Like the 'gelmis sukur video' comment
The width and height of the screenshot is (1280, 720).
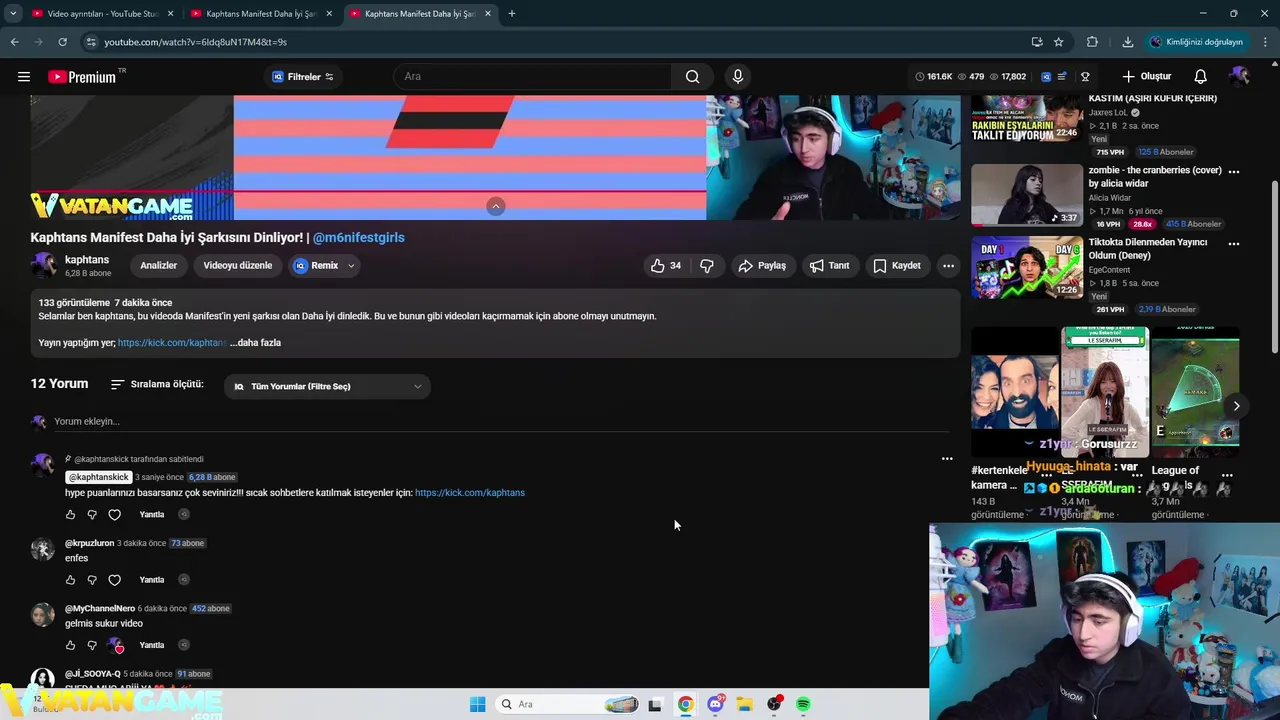pyautogui.click(x=70, y=646)
